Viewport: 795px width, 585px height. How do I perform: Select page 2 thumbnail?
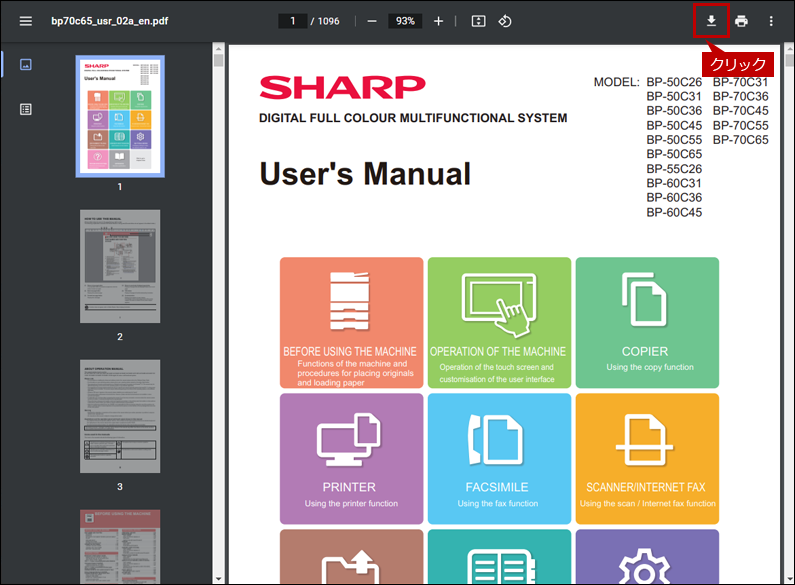(120, 267)
